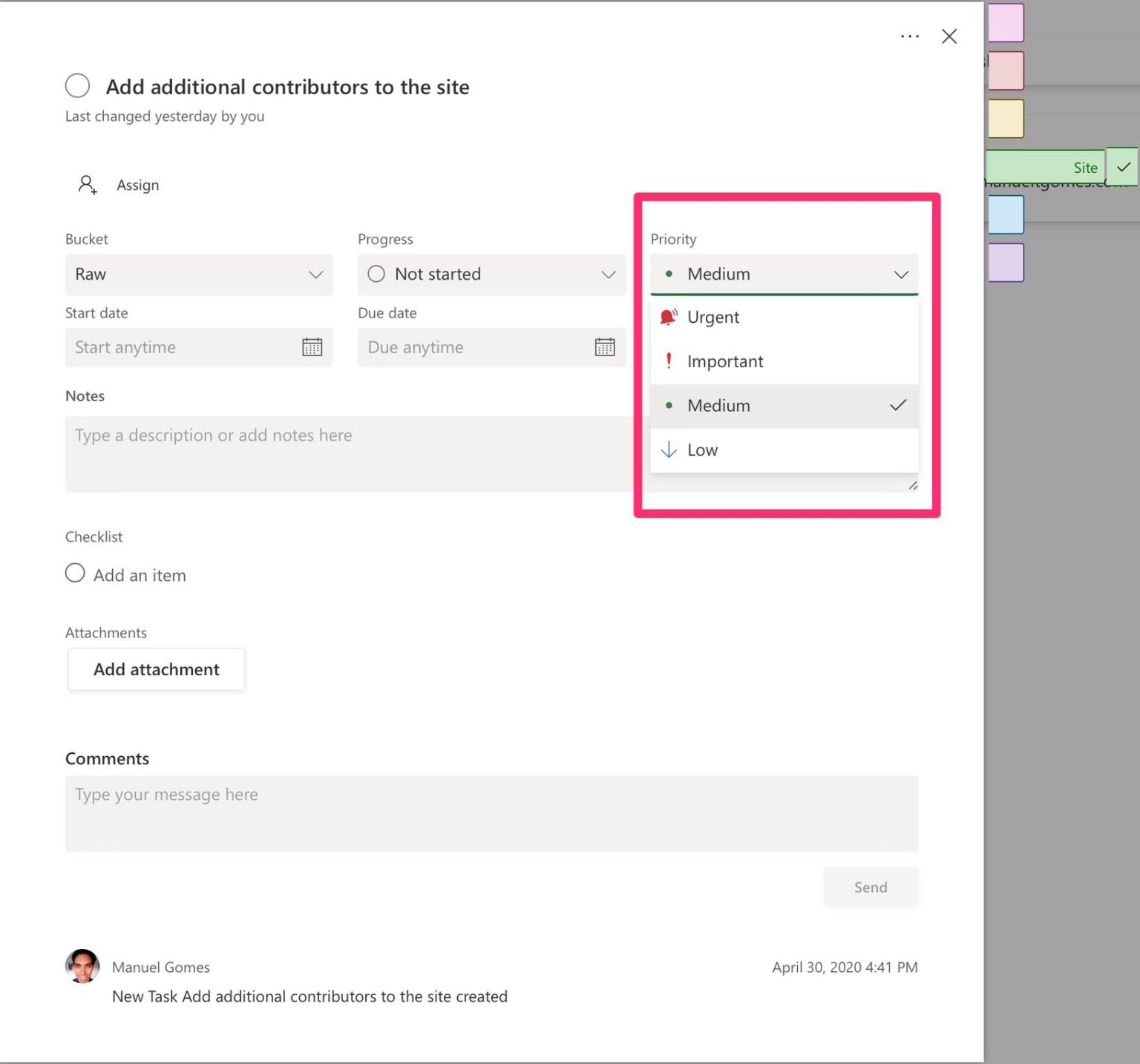Select Urgent from the priority menu

pyautogui.click(x=712, y=317)
